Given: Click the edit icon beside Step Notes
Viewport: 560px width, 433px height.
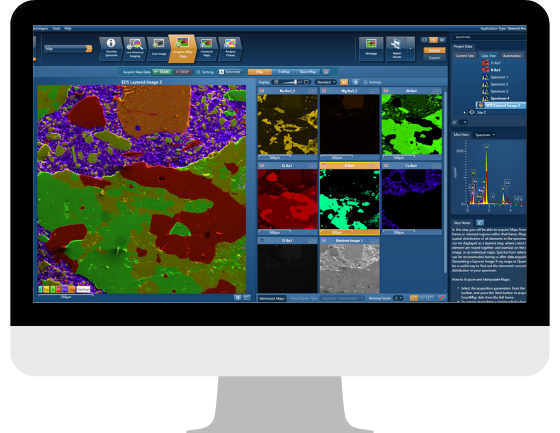Looking at the screenshot, I should [480, 223].
